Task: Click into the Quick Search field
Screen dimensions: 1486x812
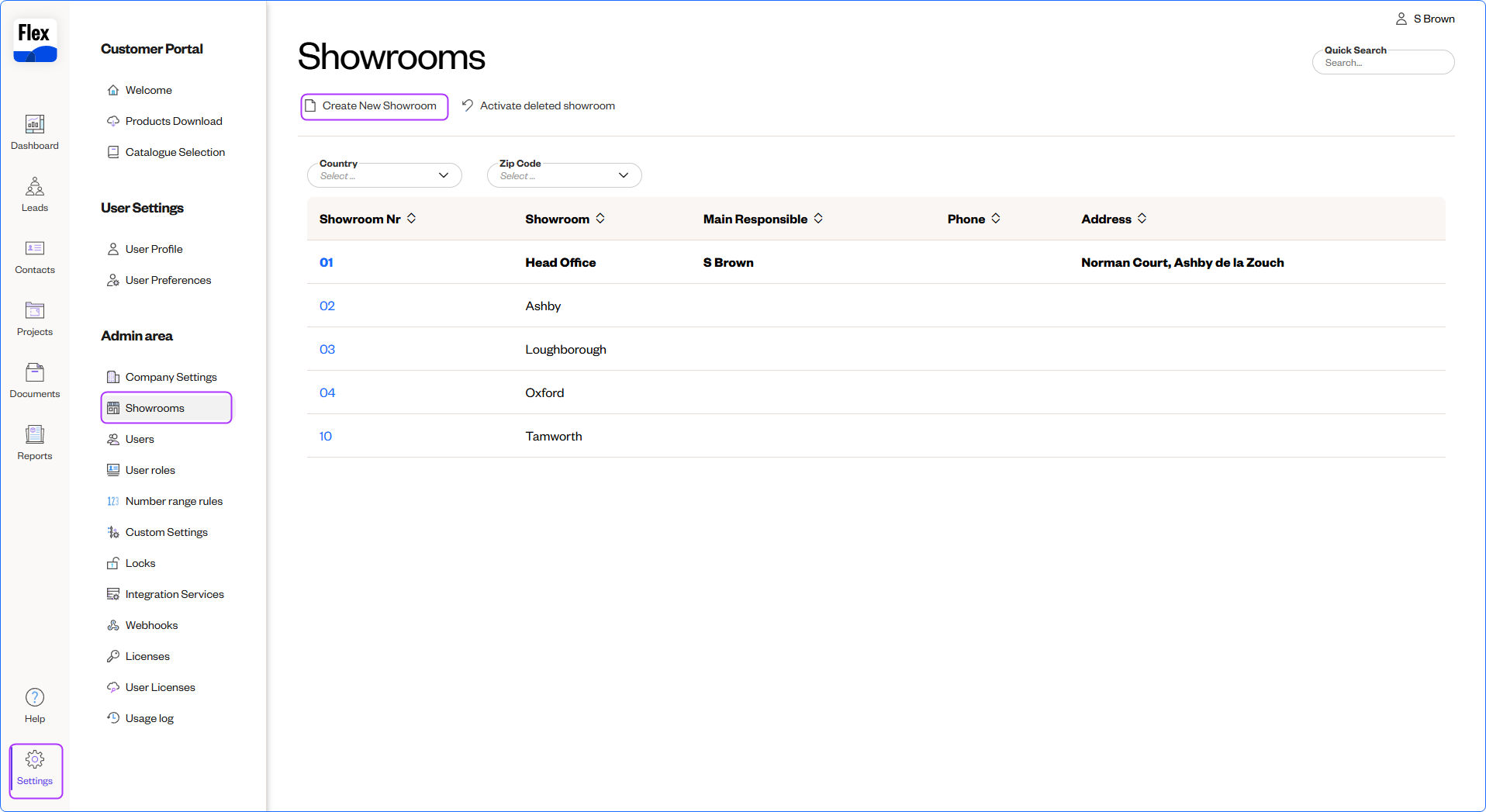Action: pyautogui.click(x=1384, y=63)
